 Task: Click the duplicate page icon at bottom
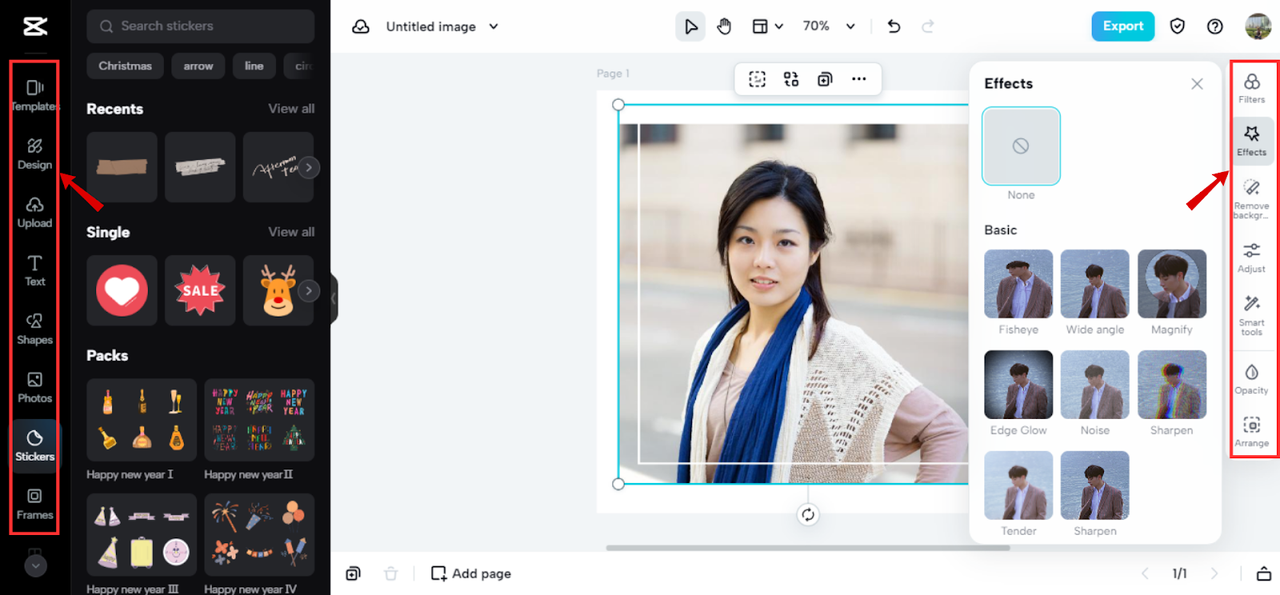353,573
